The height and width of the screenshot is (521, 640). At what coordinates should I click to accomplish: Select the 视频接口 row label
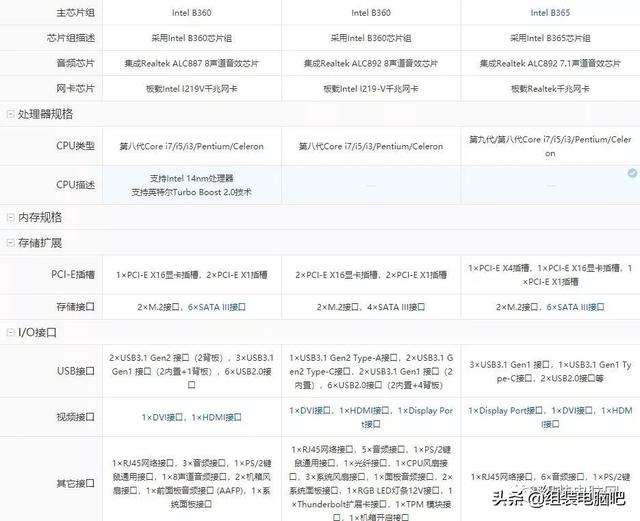76,417
